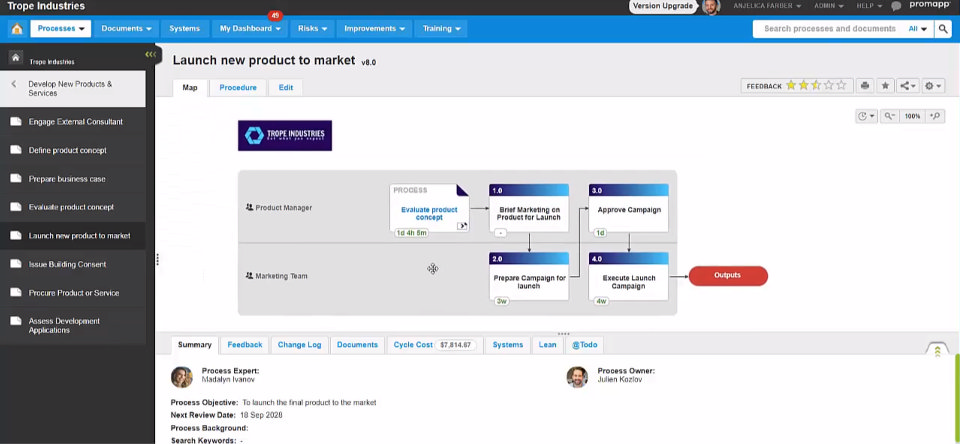Collapse the left sidebar with arrows icon

(151, 54)
